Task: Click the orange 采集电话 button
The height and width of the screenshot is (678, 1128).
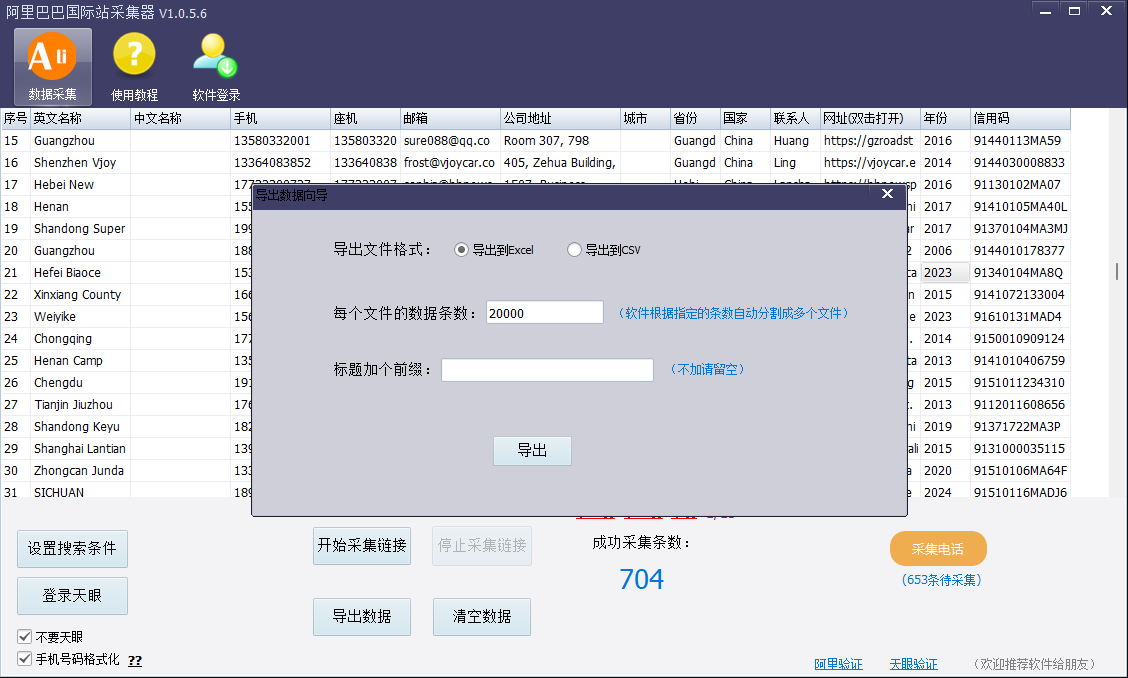Action: pos(938,549)
